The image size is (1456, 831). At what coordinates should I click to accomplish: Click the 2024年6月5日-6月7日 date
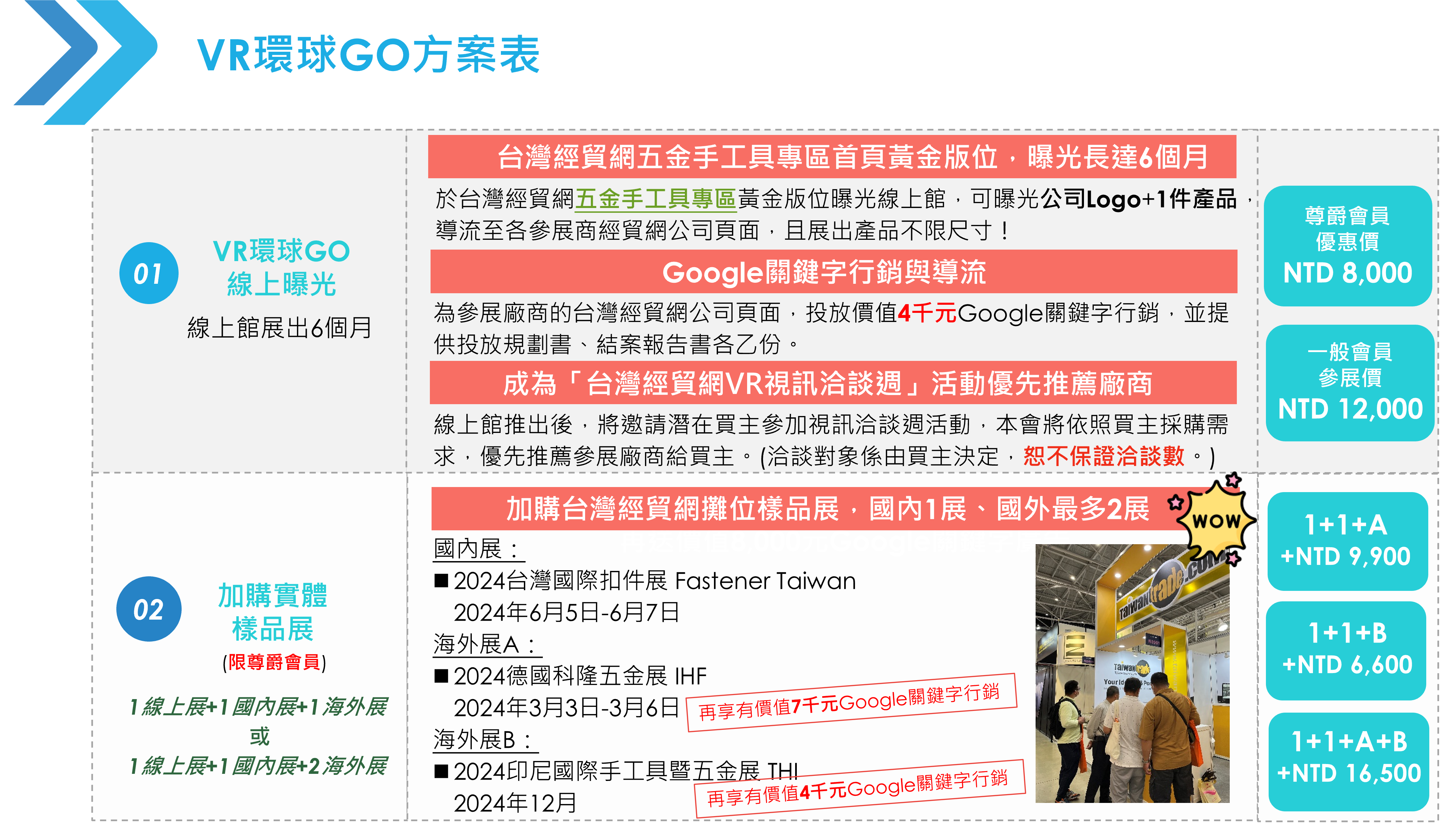pyautogui.click(x=566, y=613)
